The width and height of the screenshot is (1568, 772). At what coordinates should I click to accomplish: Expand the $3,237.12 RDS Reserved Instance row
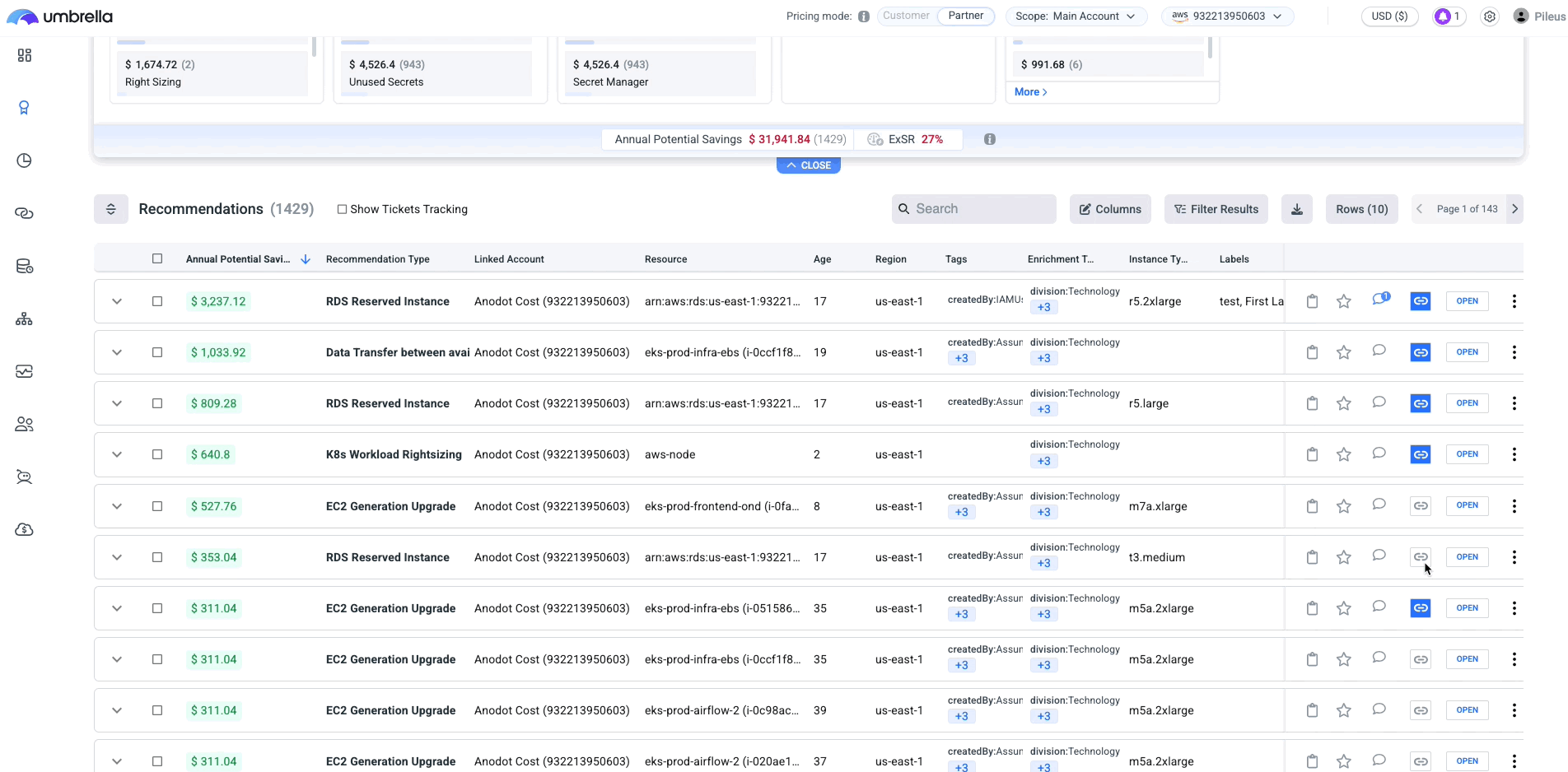[117, 301]
